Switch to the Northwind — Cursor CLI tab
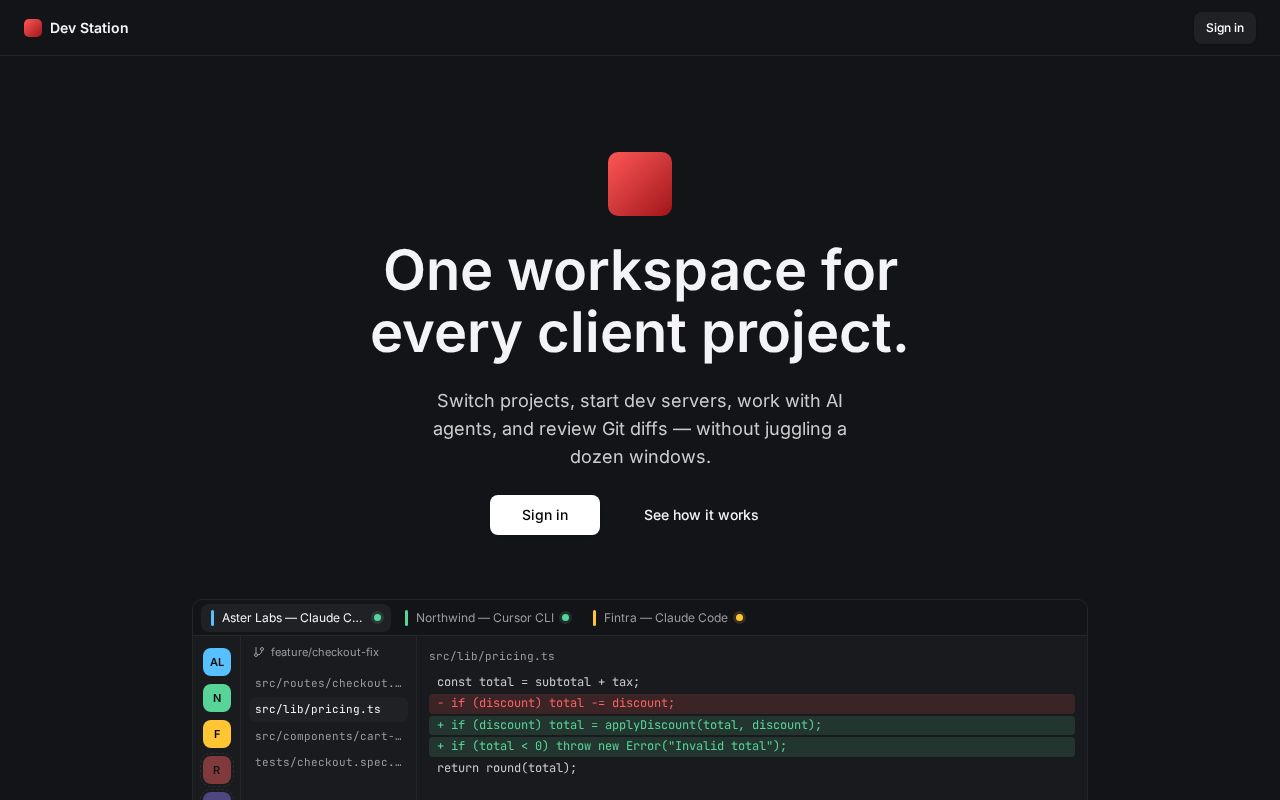Screen dimensions: 1280x800 point(487,618)
